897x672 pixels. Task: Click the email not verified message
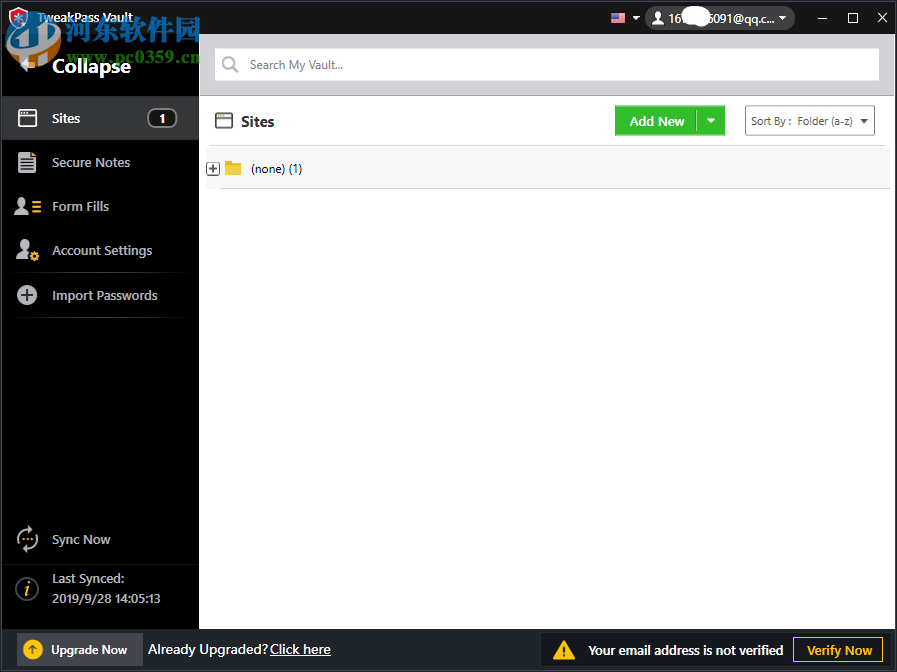pos(685,650)
